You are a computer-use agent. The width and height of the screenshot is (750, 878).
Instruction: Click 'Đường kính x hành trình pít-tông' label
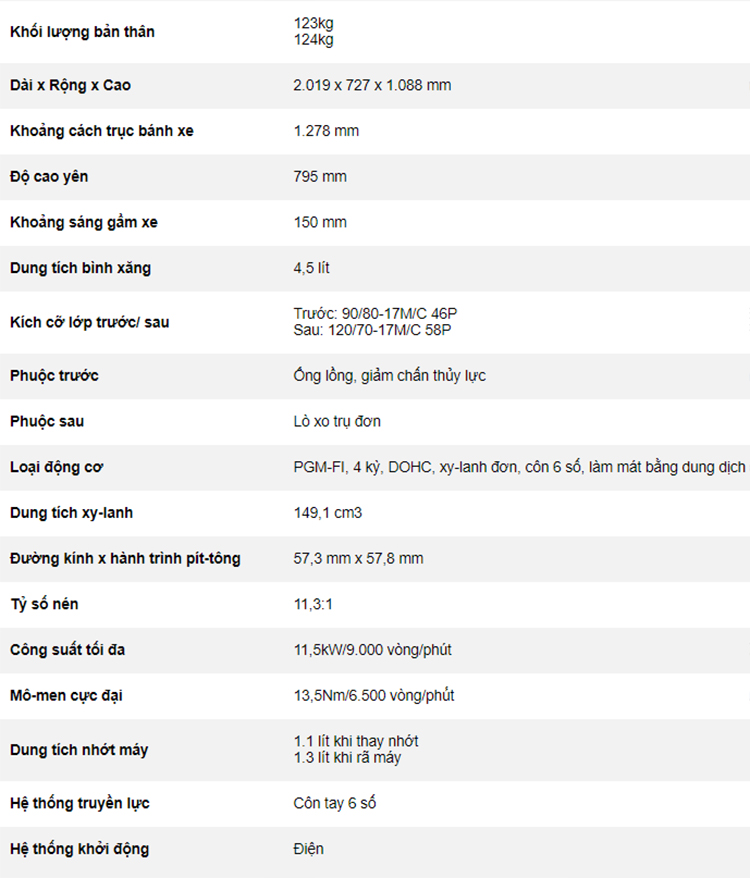(x=125, y=559)
